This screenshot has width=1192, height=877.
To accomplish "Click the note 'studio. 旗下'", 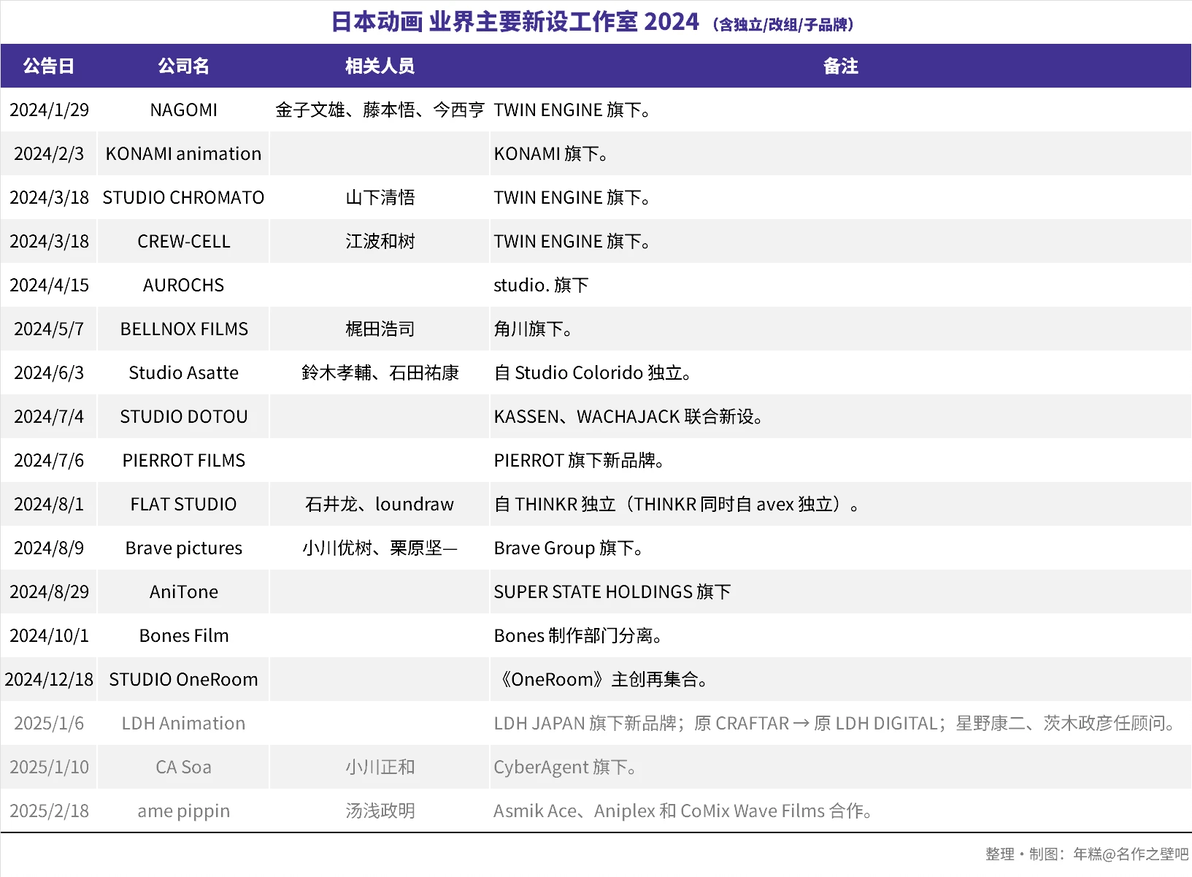I will tap(541, 285).
